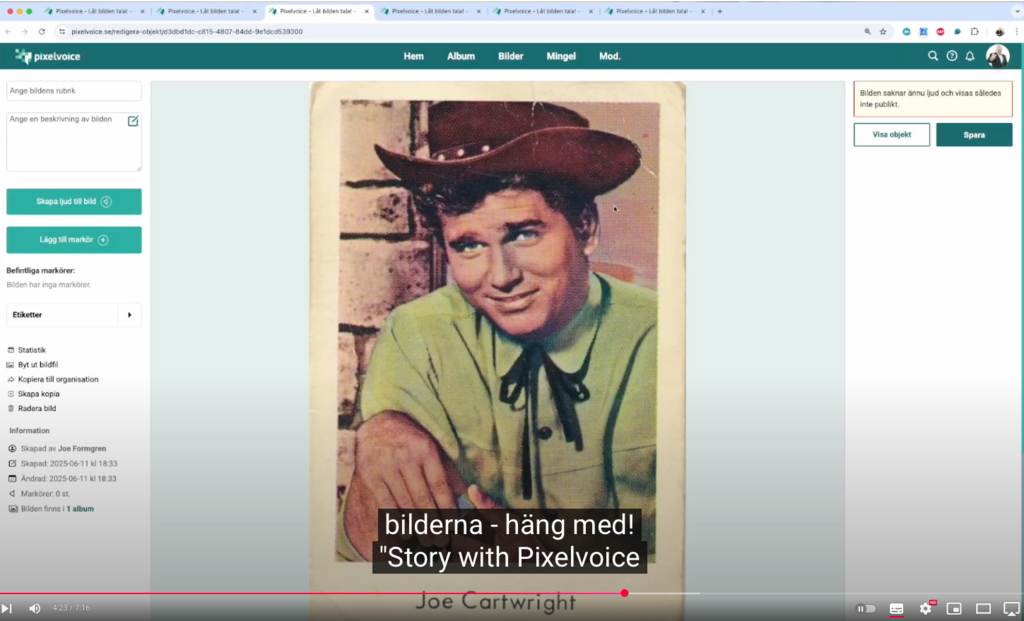This screenshot has width=1024, height=621.
Task: Toggle the video autoplay switch
Action: click(x=866, y=608)
